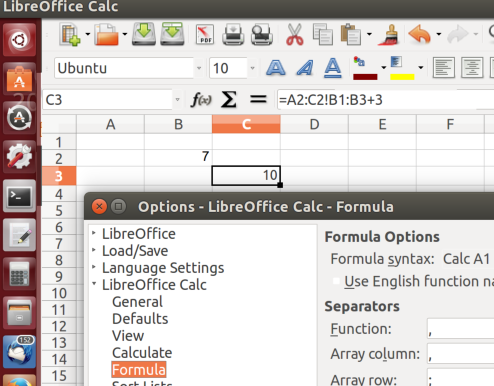Click the Print icon
Image resolution: width=494 pixels, height=386 pixels.
(x=233, y=34)
